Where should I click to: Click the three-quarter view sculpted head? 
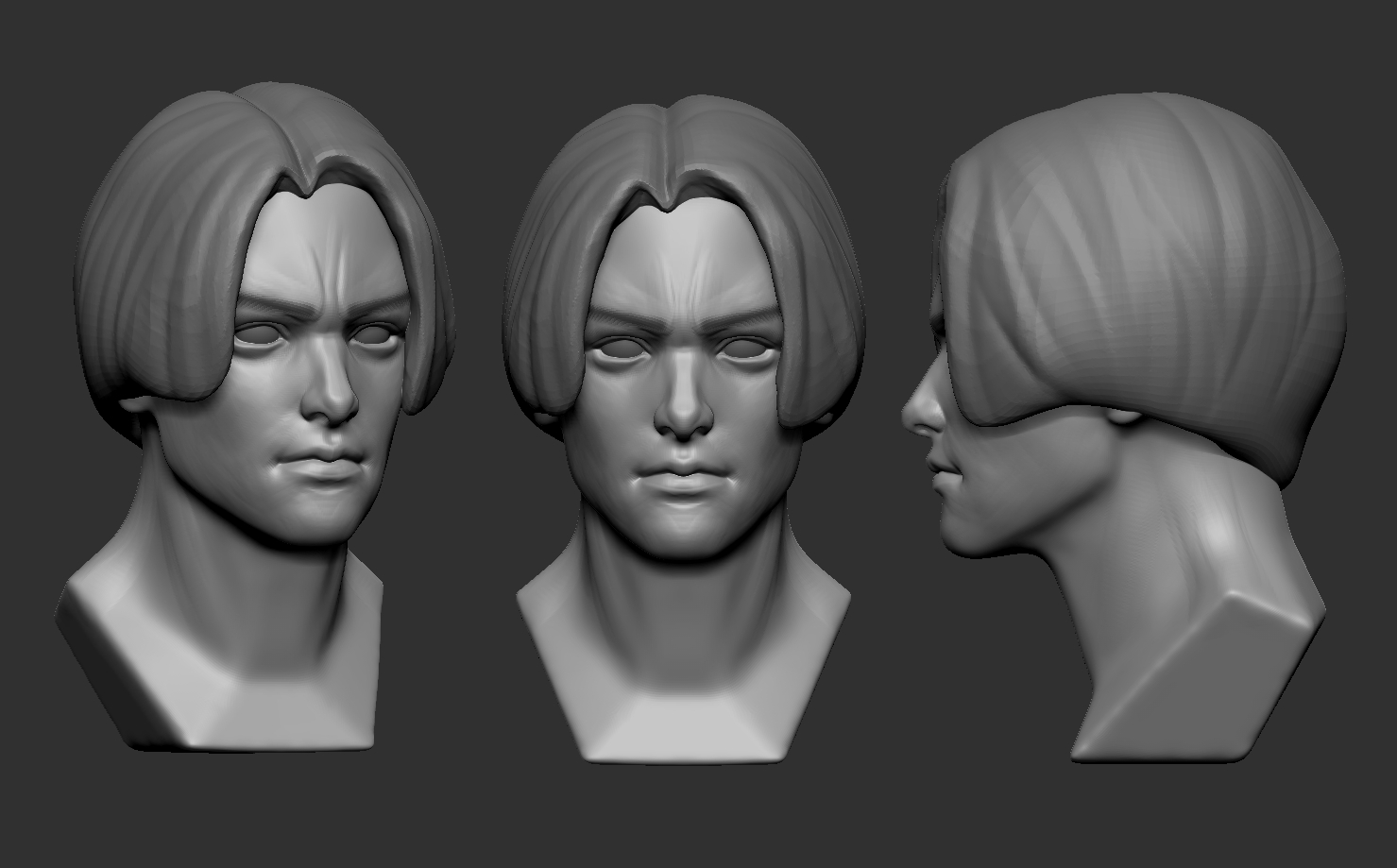(x=255, y=416)
